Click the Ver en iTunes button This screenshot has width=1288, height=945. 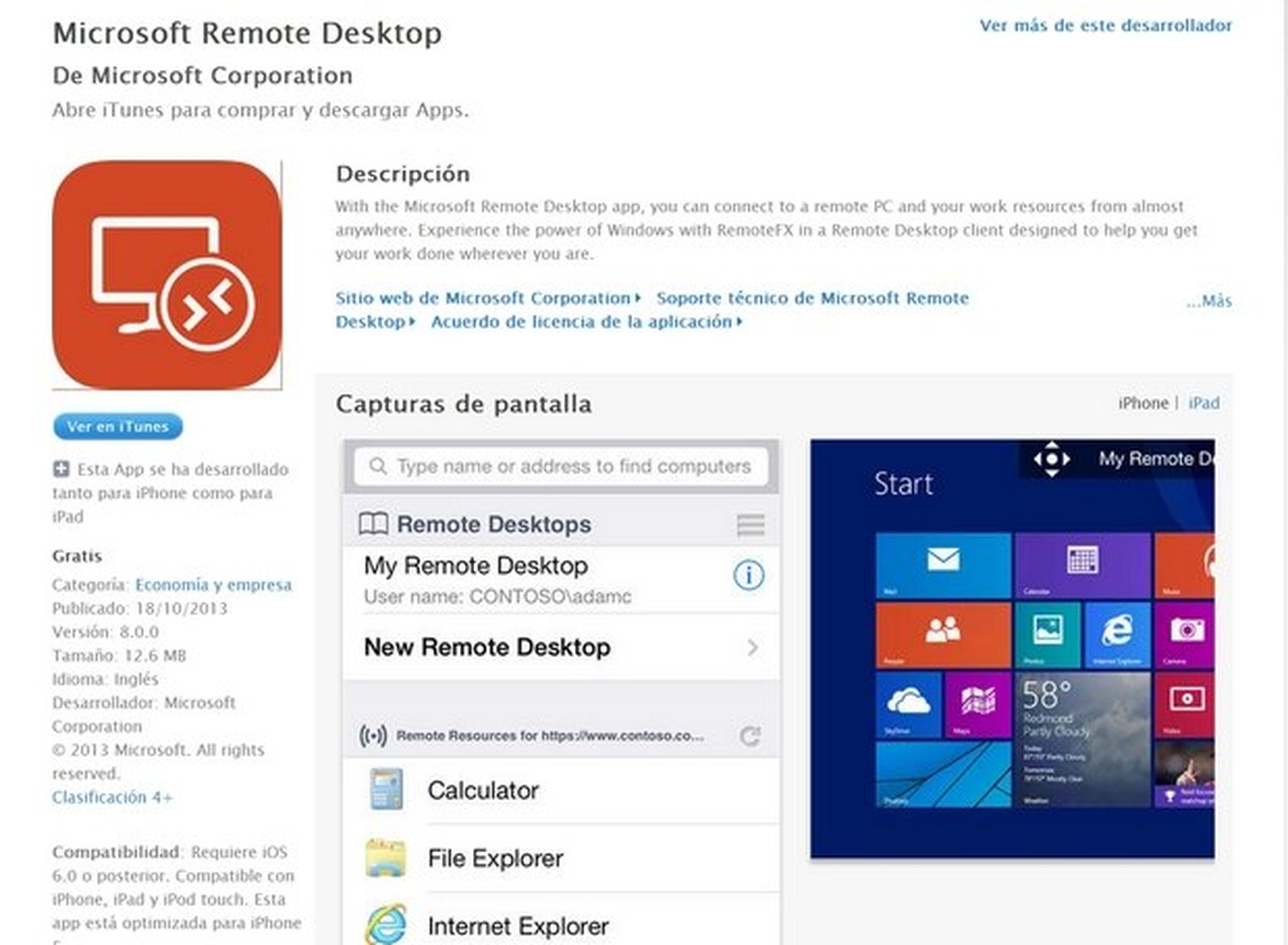tap(118, 427)
